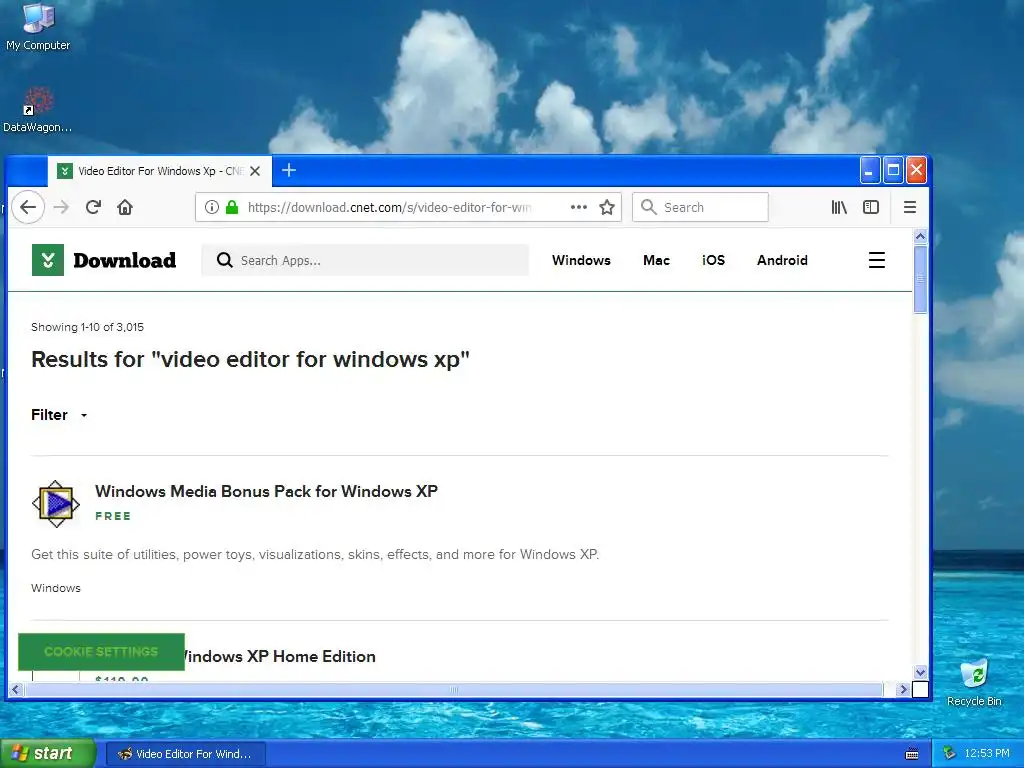The height and width of the screenshot is (768, 1024).
Task: Focus the Search Apps input field
Action: 365,260
